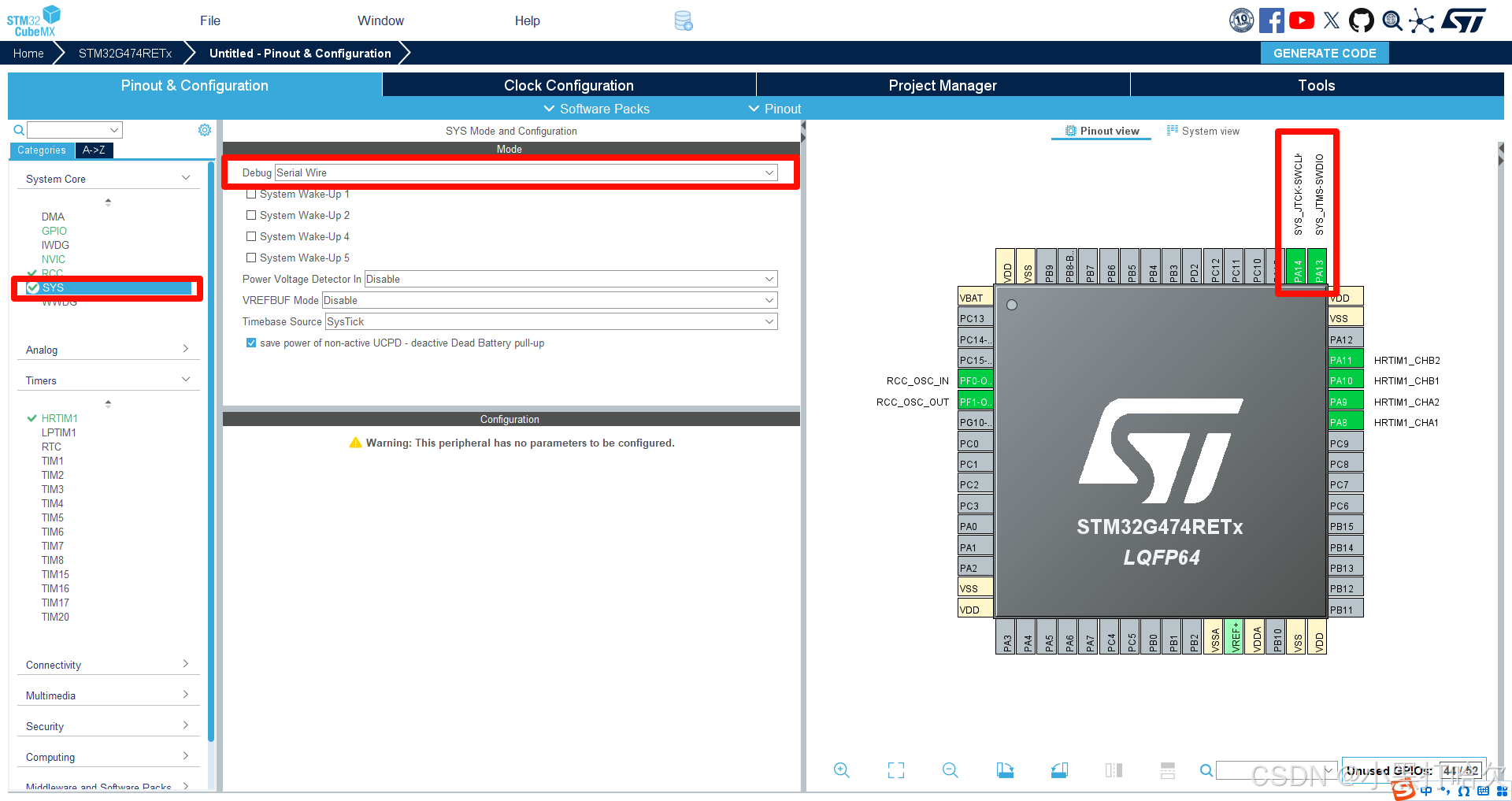
Task: Open the Window menu
Action: pyautogui.click(x=380, y=20)
